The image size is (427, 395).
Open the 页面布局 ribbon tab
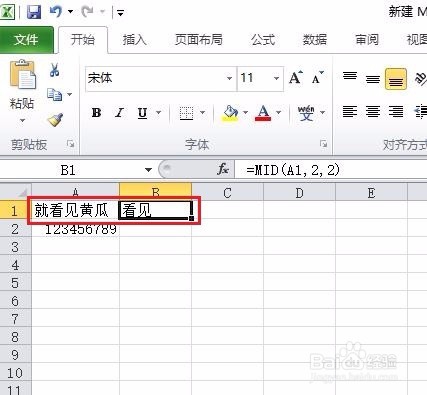pos(199,40)
